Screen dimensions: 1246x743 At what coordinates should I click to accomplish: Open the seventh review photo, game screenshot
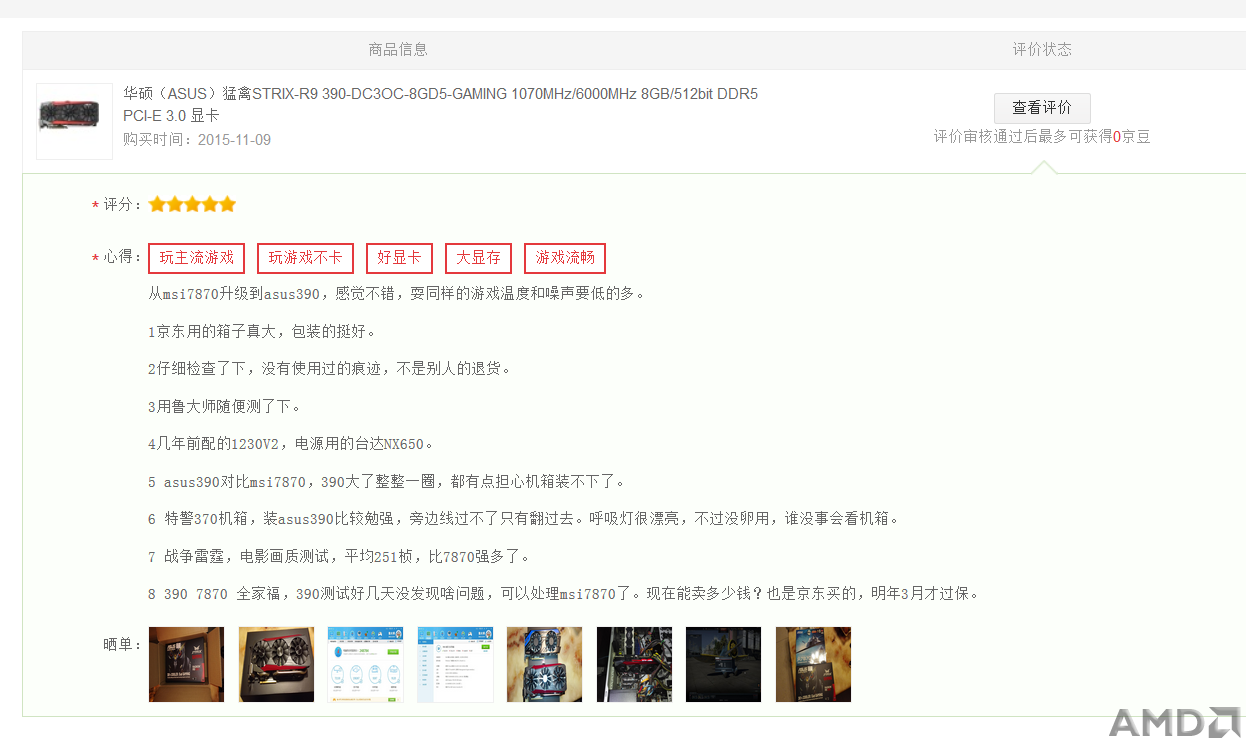tap(724, 665)
